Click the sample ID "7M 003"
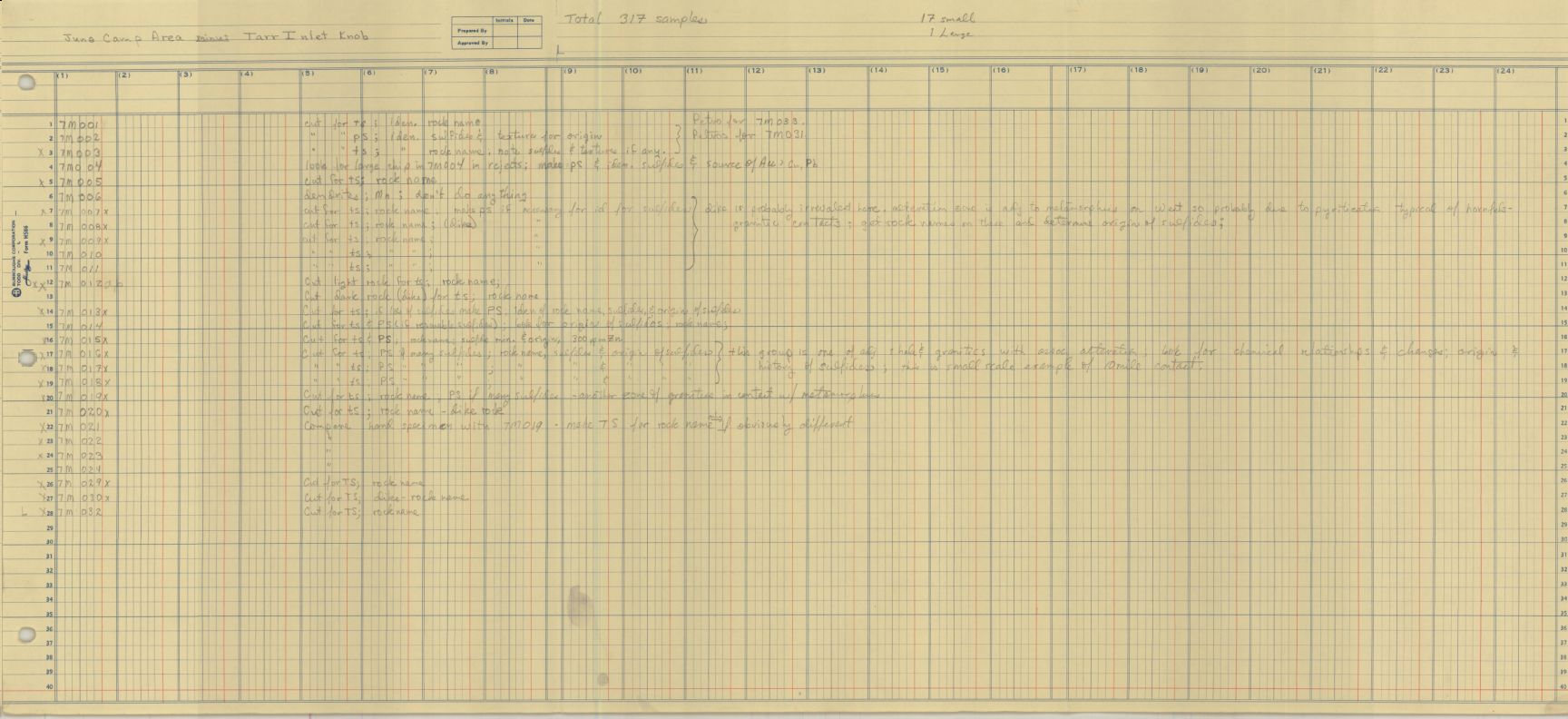This screenshot has width=1568, height=719. point(79,153)
